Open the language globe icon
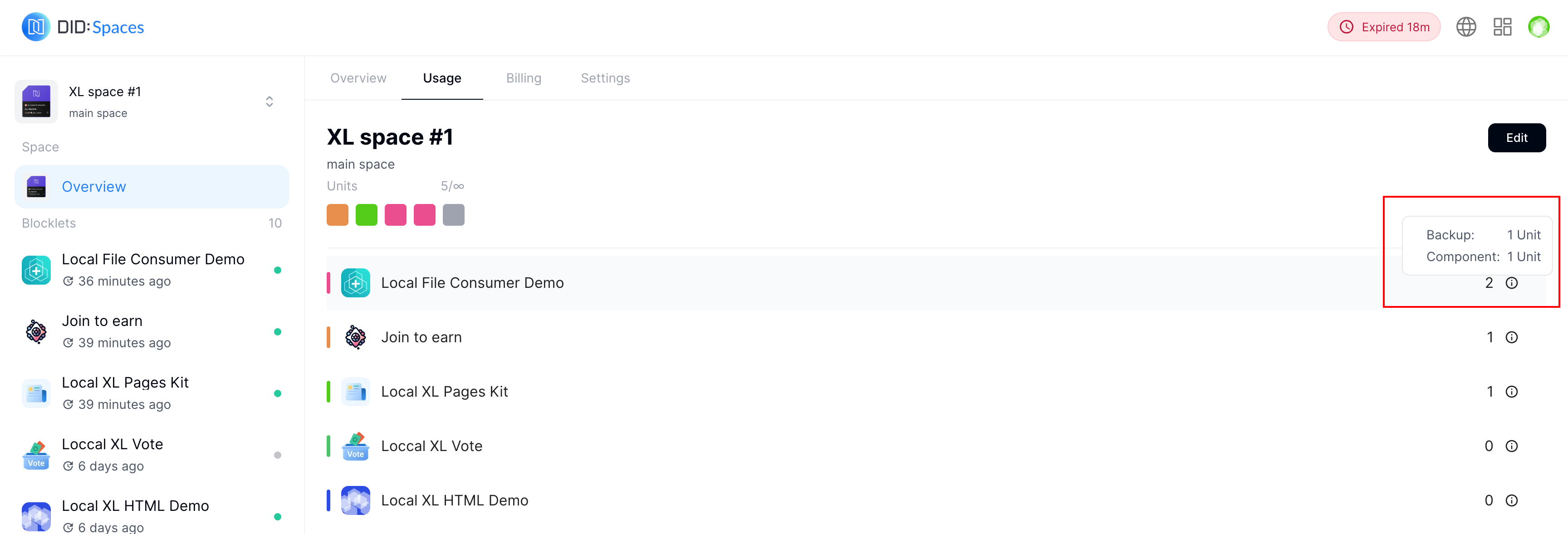This screenshot has height=534, width=1568. click(x=1466, y=27)
